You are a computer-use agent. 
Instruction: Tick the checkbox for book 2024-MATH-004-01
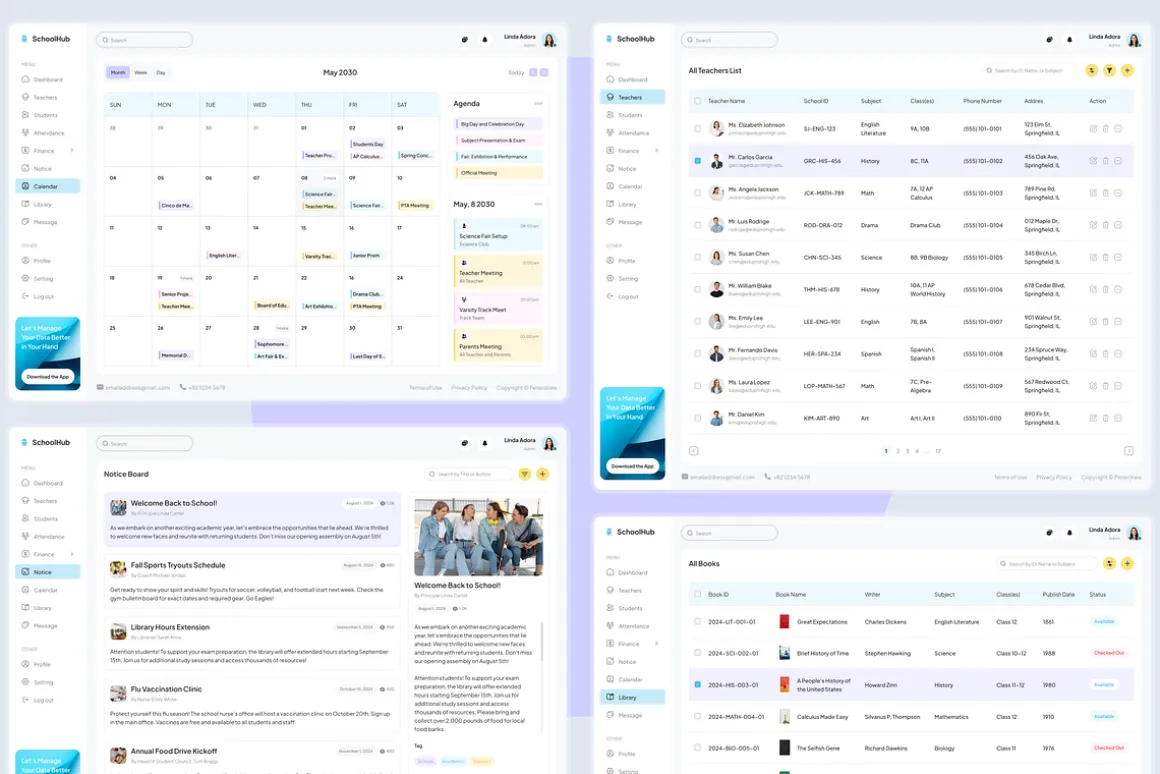698,716
